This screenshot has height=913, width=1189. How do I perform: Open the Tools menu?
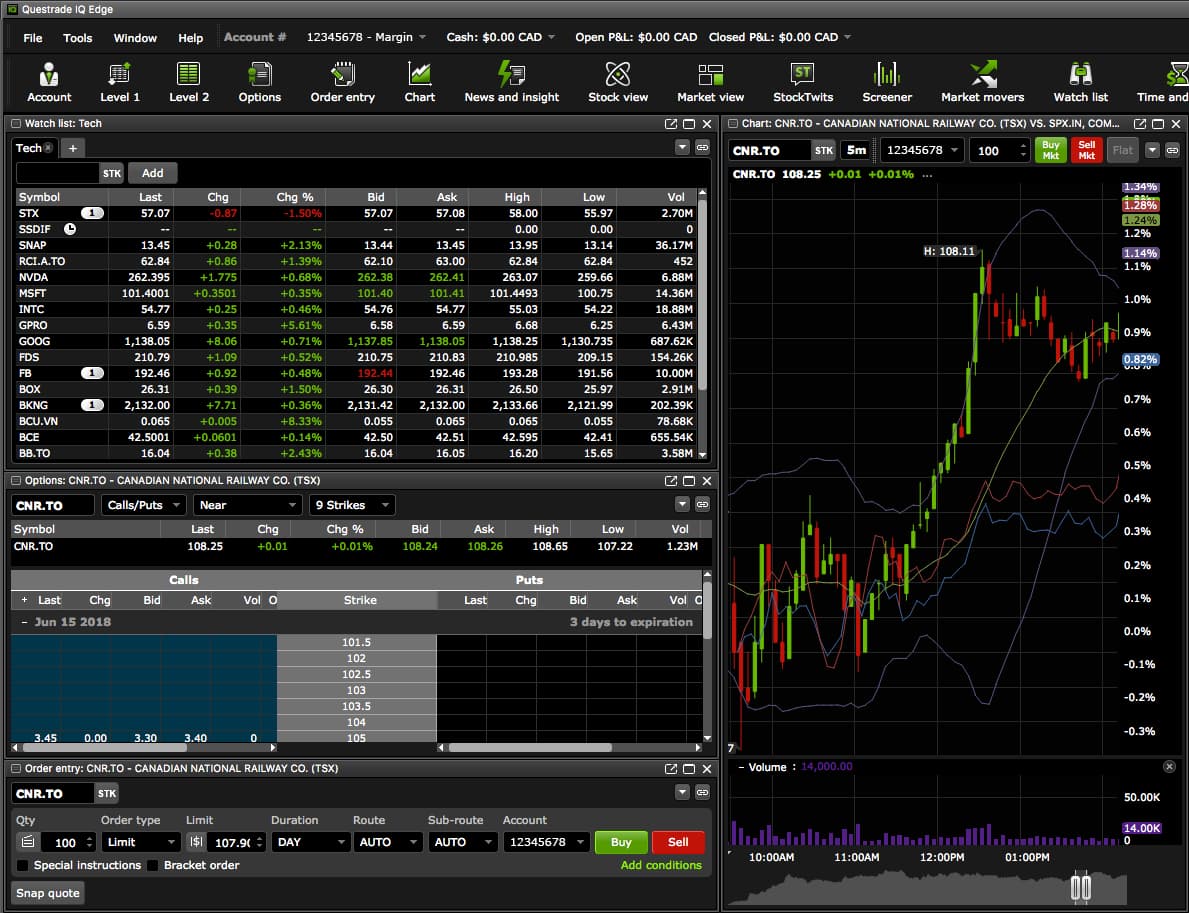[x=77, y=38]
